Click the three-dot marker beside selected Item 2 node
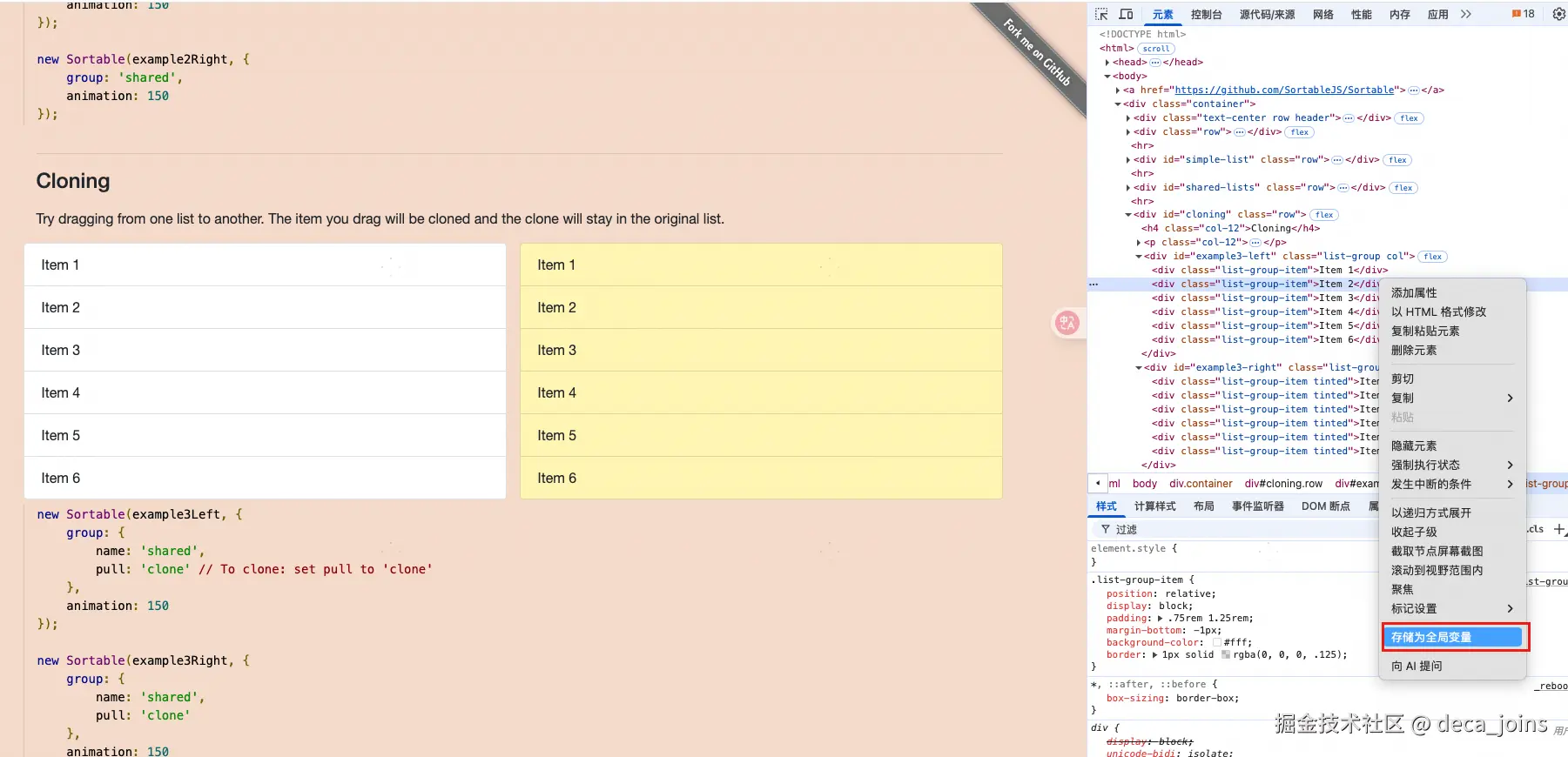 pyautogui.click(x=1094, y=285)
